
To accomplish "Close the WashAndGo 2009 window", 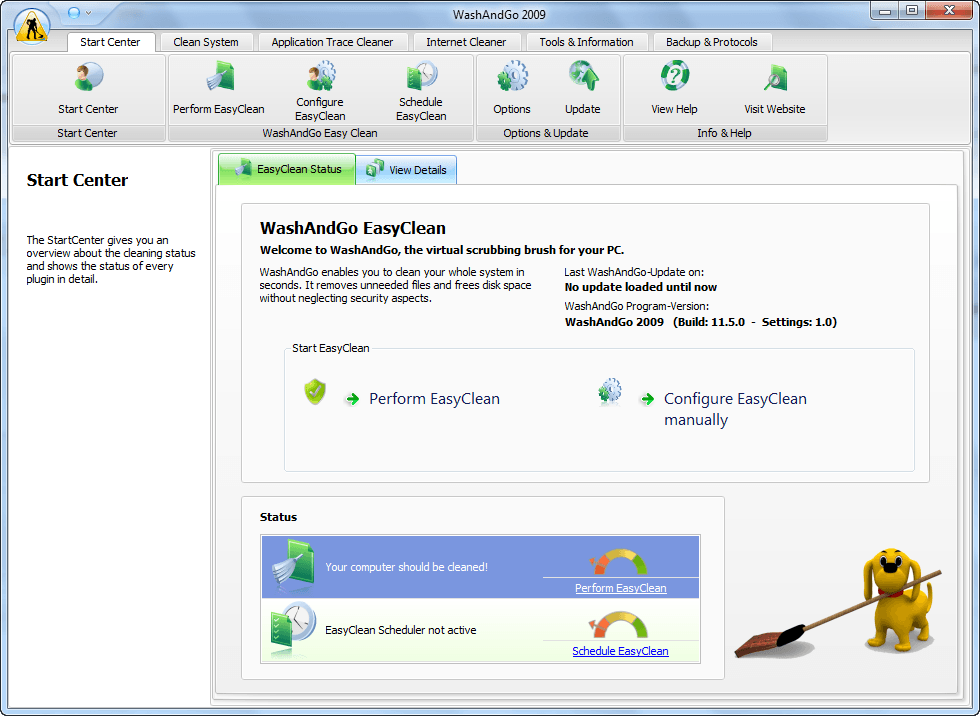I will 949,11.
